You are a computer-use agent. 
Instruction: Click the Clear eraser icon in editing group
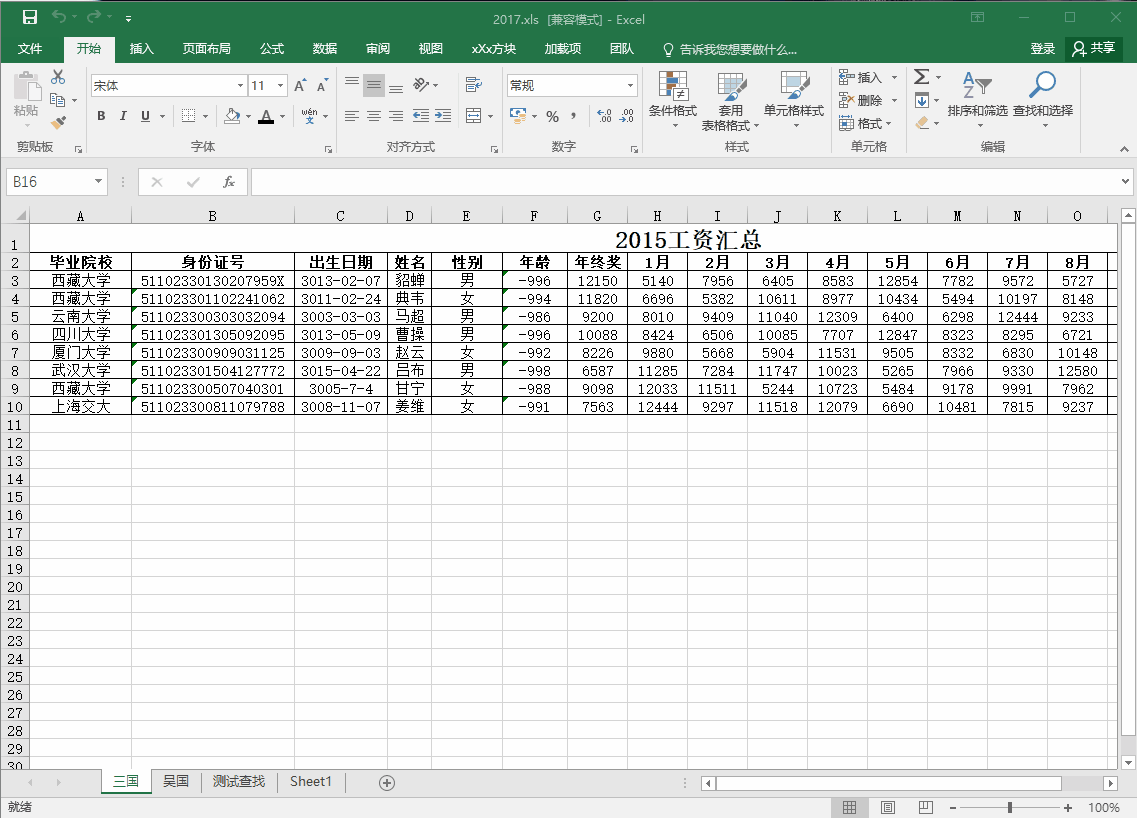pos(922,123)
